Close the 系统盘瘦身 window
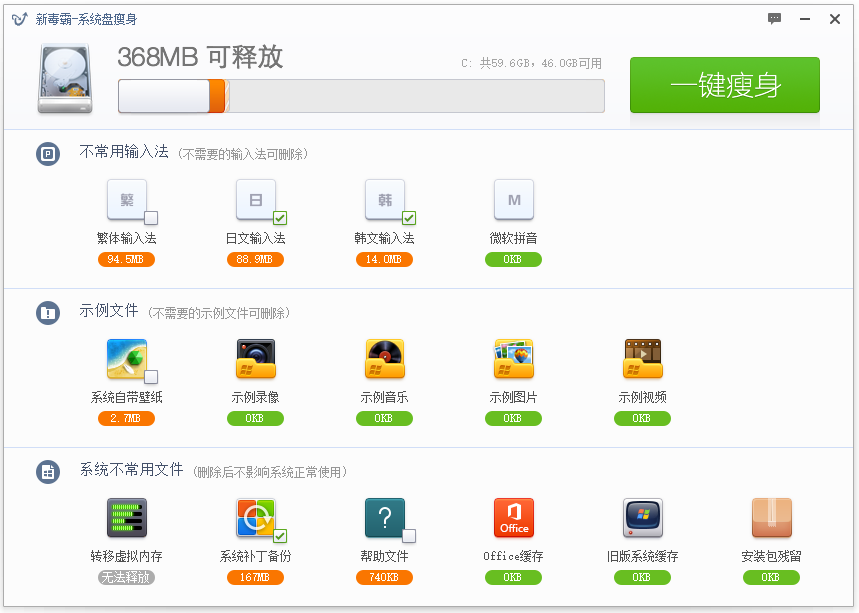859x613 pixels. click(835, 19)
